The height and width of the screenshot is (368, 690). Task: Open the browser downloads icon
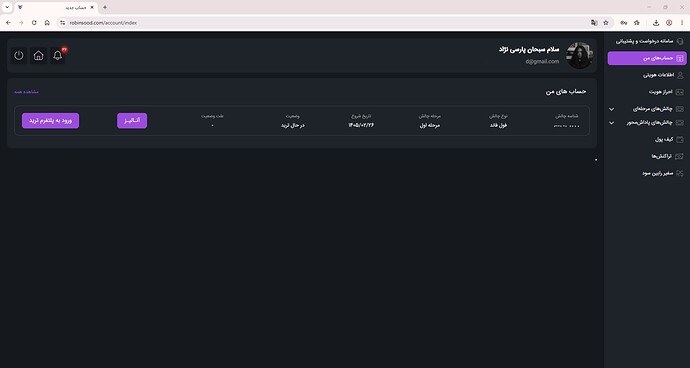(656, 22)
